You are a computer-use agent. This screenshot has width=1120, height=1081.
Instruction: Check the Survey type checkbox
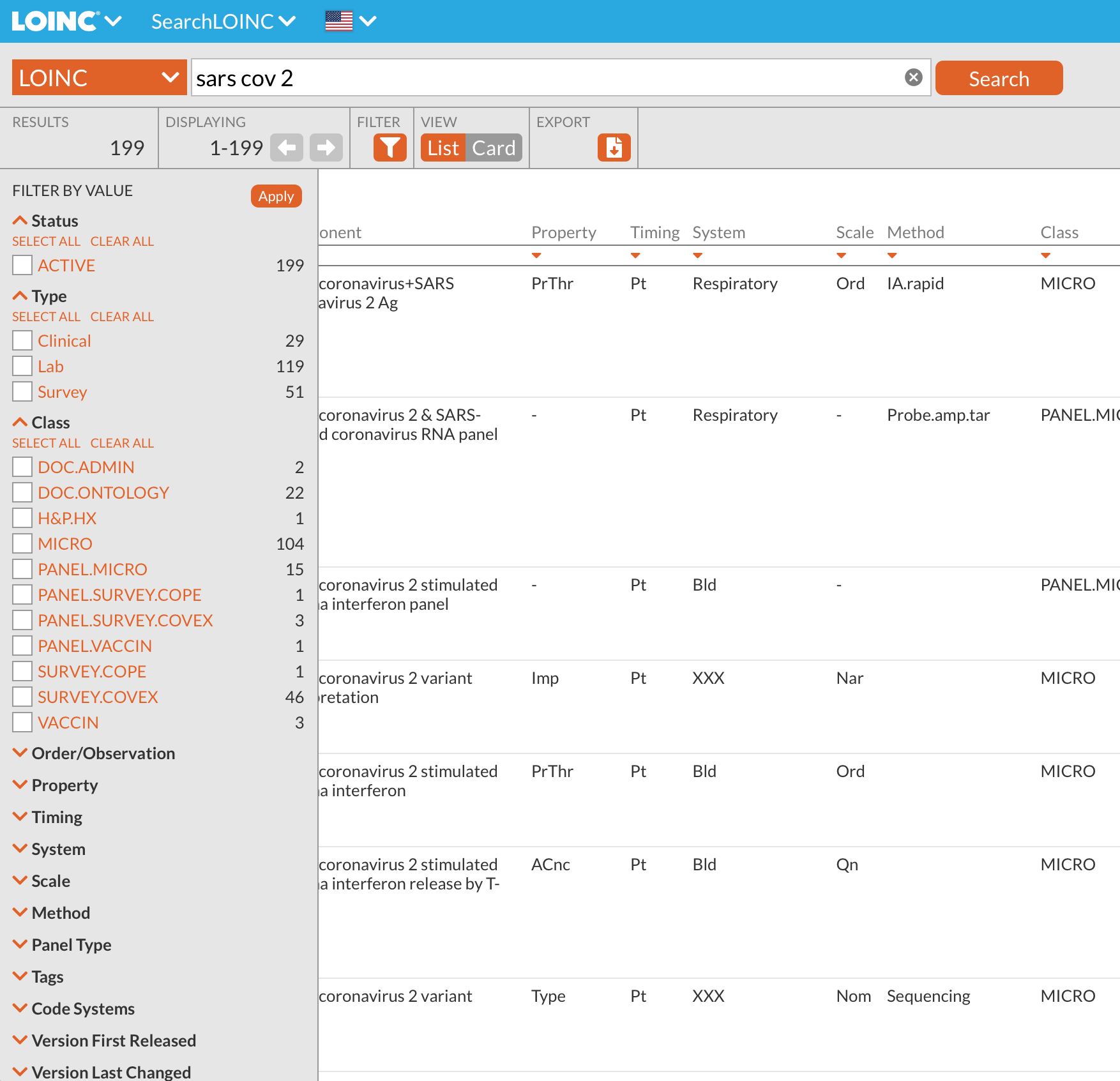pos(22,391)
